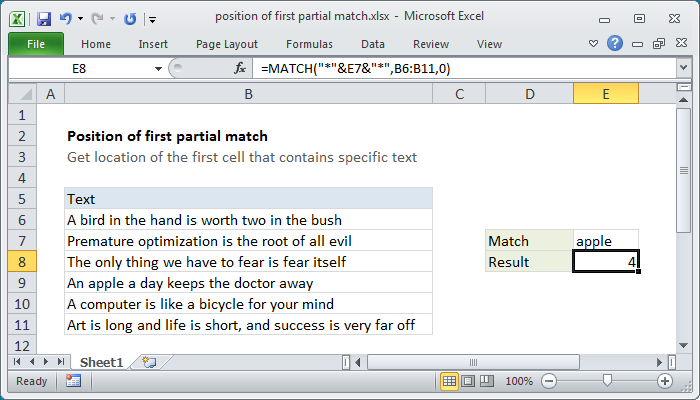This screenshot has width=700, height=400.
Task: Select the 'Match' label cell
Action: [529, 241]
